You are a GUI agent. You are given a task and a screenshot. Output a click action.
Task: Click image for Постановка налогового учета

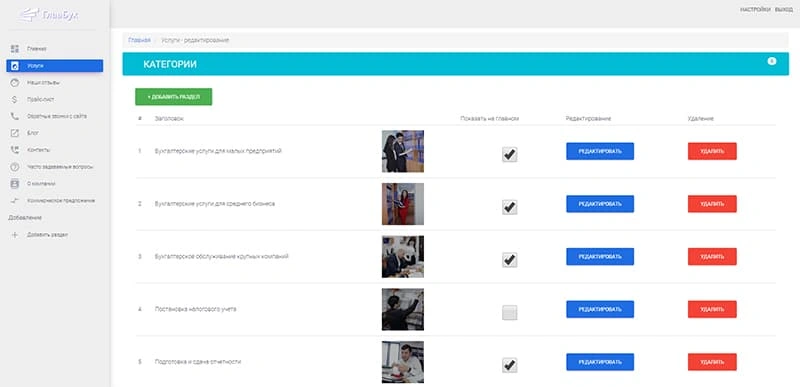coord(403,309)
